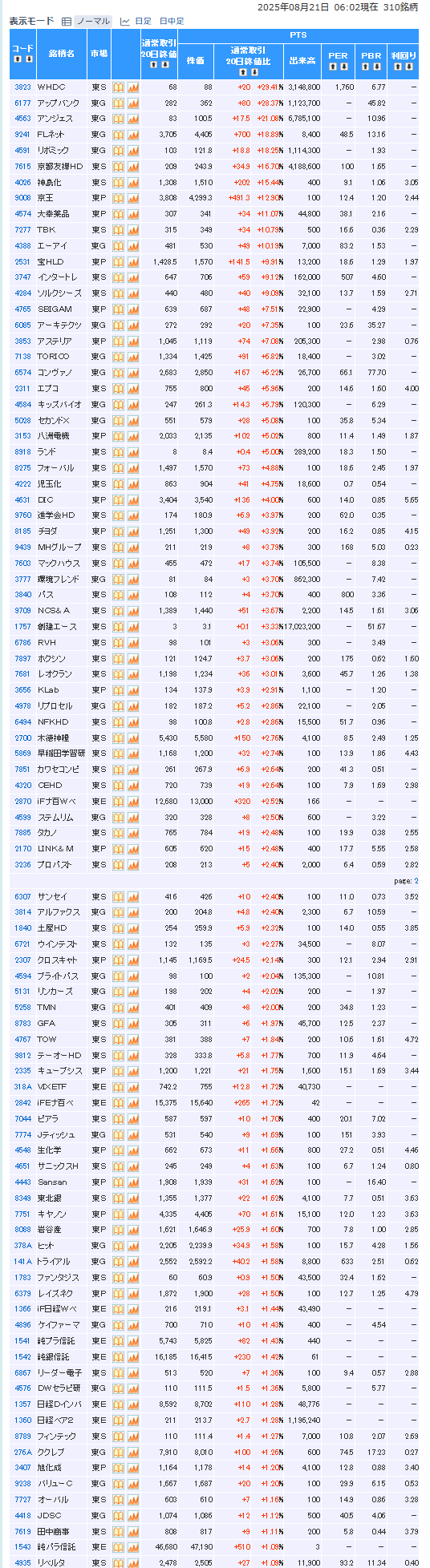The width and height of the screenshot is (430, 1568).
Task: Open stock code 3823 link
Action: [22, 87]
